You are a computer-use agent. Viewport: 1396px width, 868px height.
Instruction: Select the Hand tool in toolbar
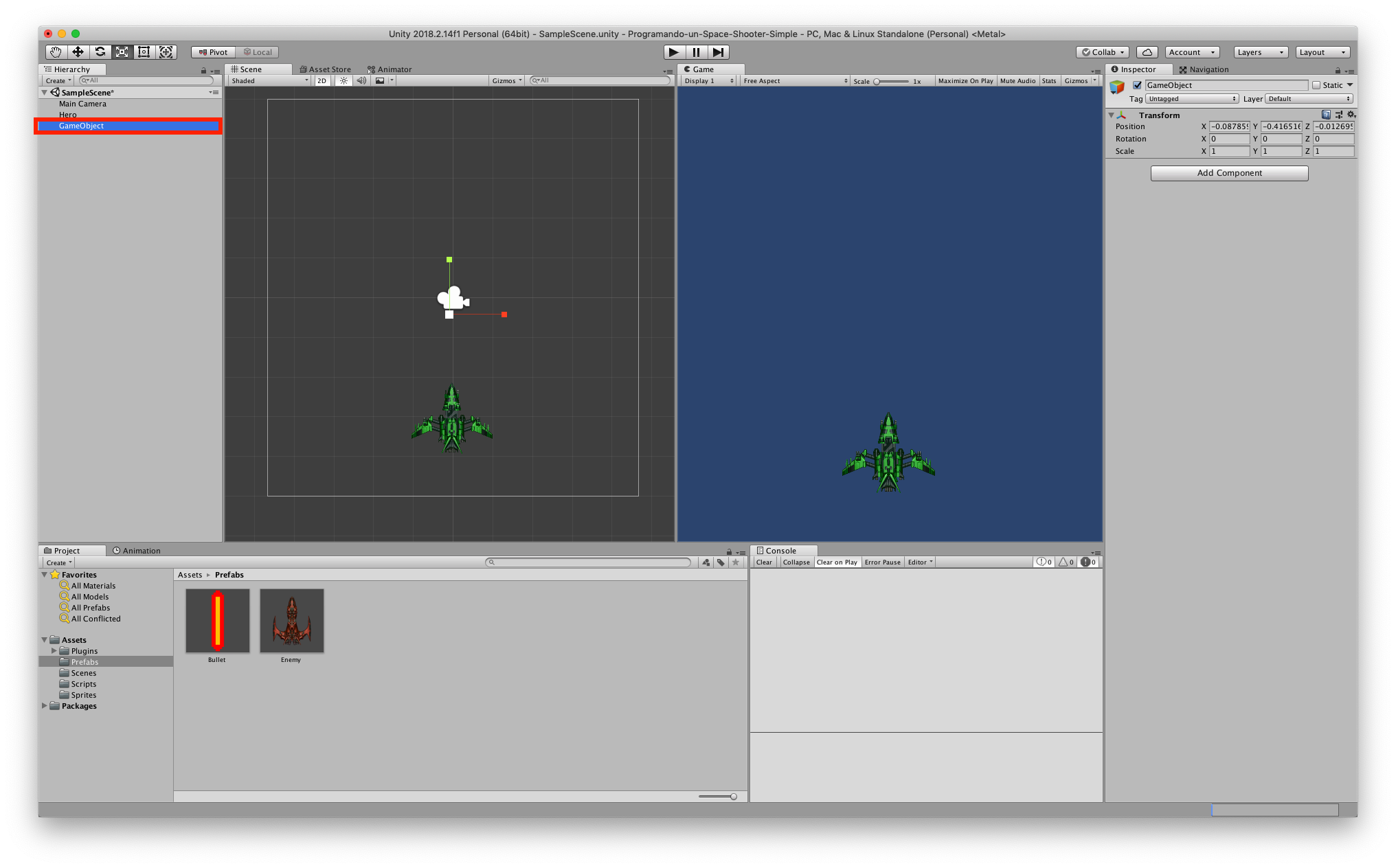pyautogui.click(x=56, y=52)
